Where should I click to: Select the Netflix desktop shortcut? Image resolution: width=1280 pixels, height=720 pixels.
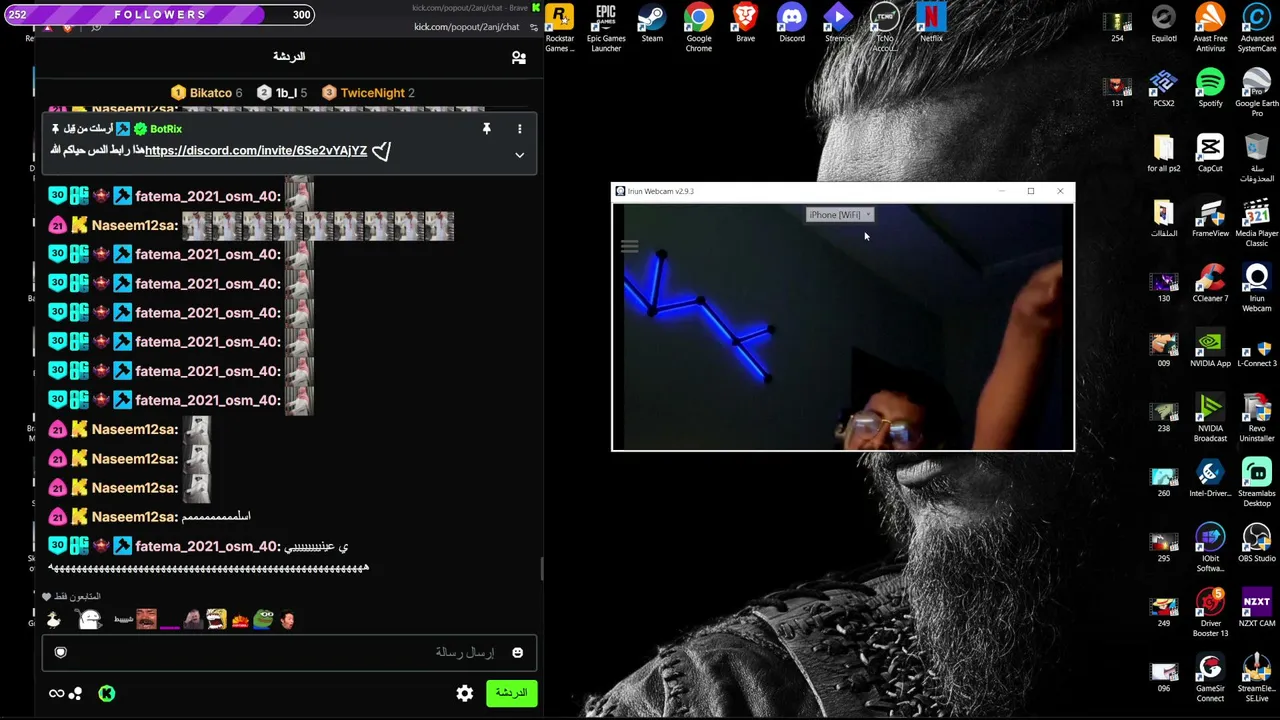tap(931, 25)
